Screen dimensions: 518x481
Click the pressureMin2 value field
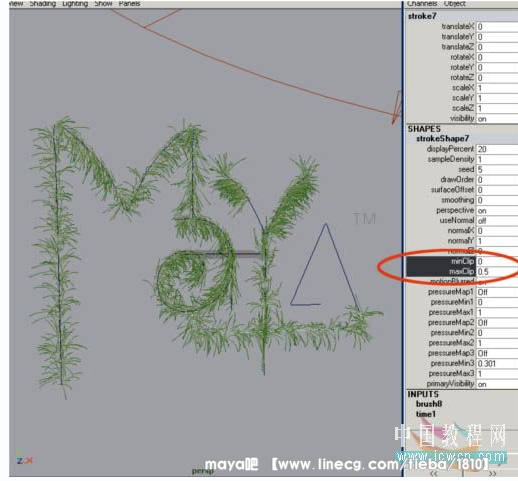(x=497, y=333)
